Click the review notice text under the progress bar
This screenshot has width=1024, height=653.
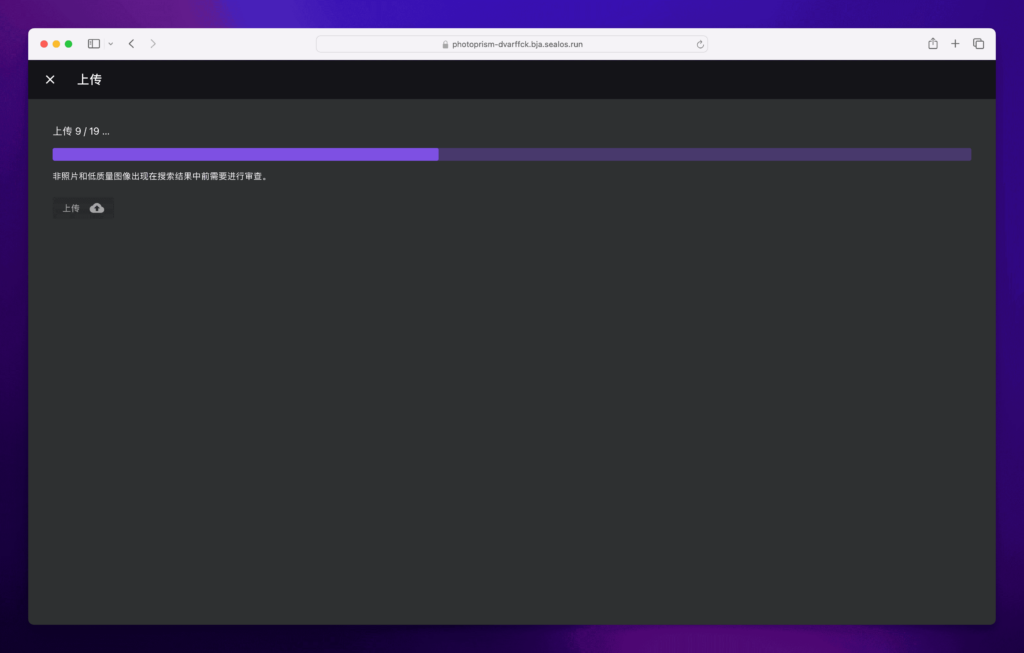pos(160,176)
